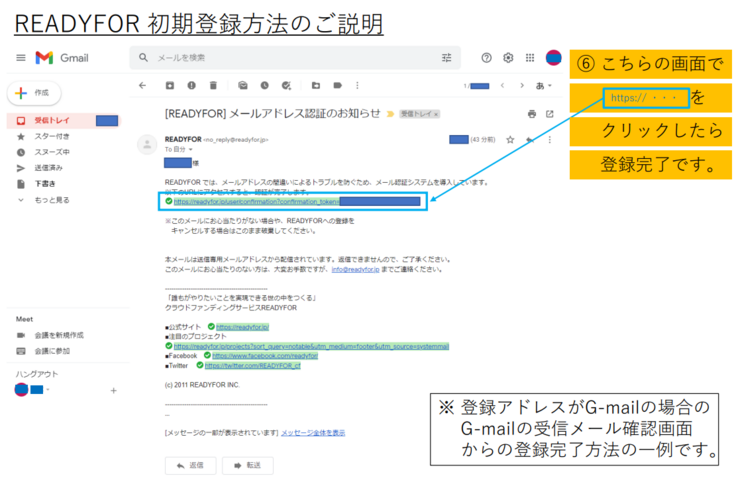Viewport: 736px width, 486px height.
Task: Report the email as spam
Action: click(x=190, y=86)
